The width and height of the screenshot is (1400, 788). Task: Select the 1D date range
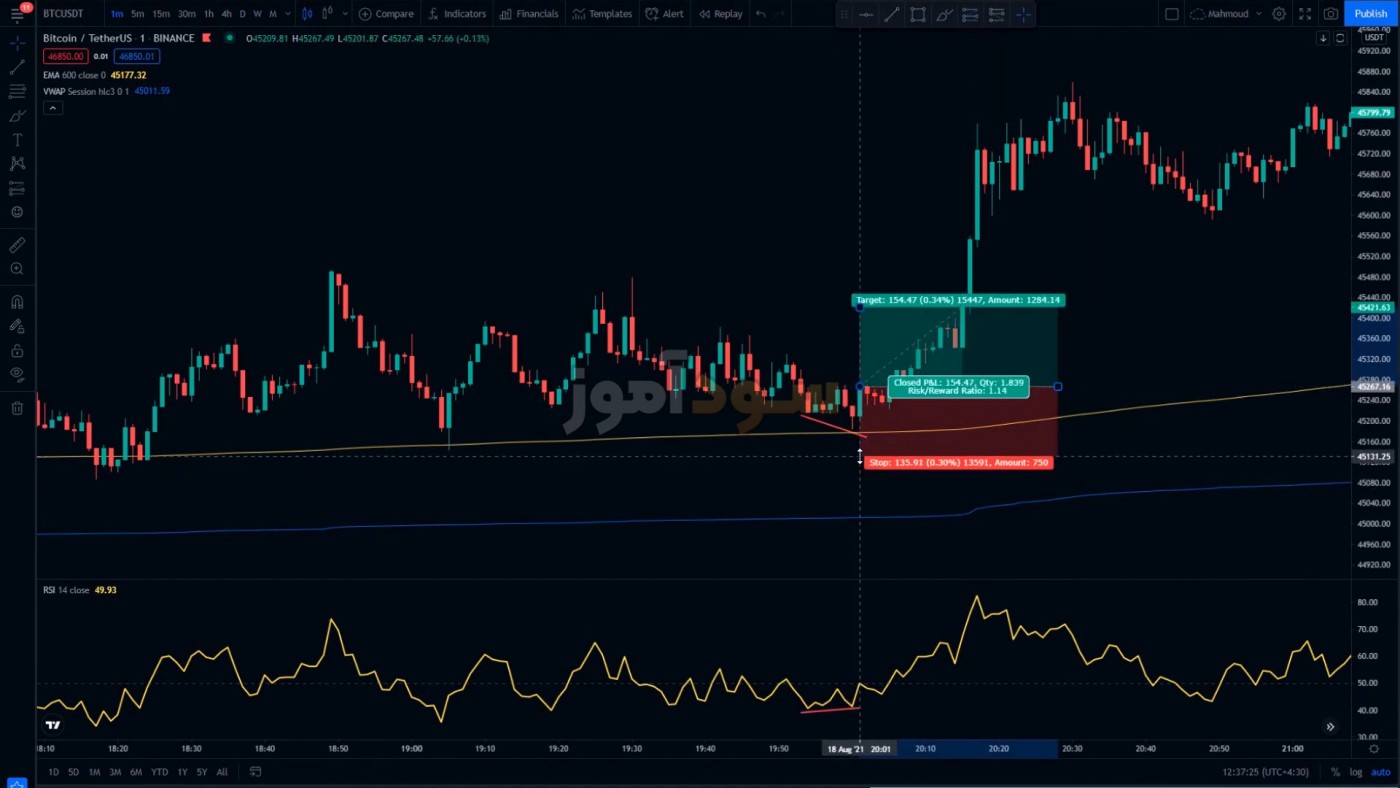[x=54, y=772]
